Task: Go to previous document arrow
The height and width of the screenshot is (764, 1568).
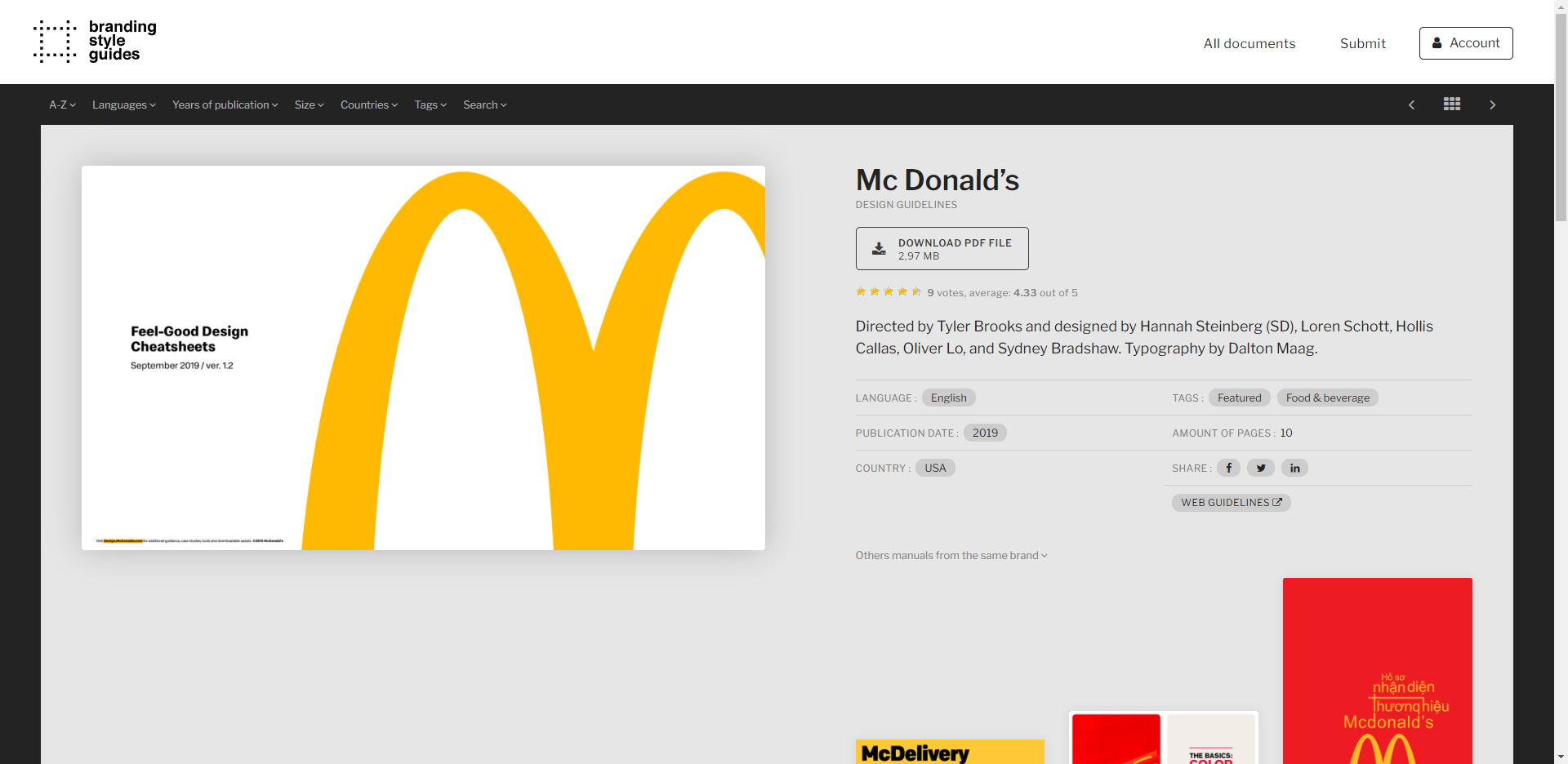Action: (1411, 104)
